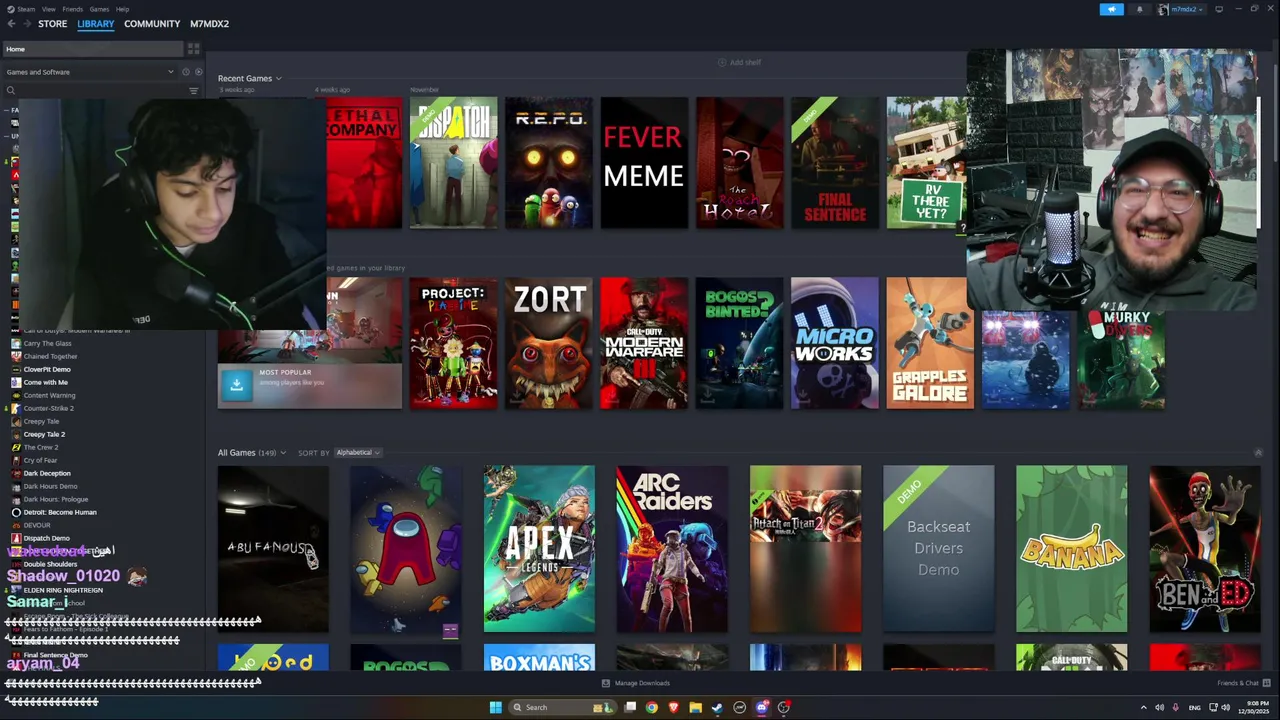
Task: Open the Help menu
Action: (x=122, y=9)
